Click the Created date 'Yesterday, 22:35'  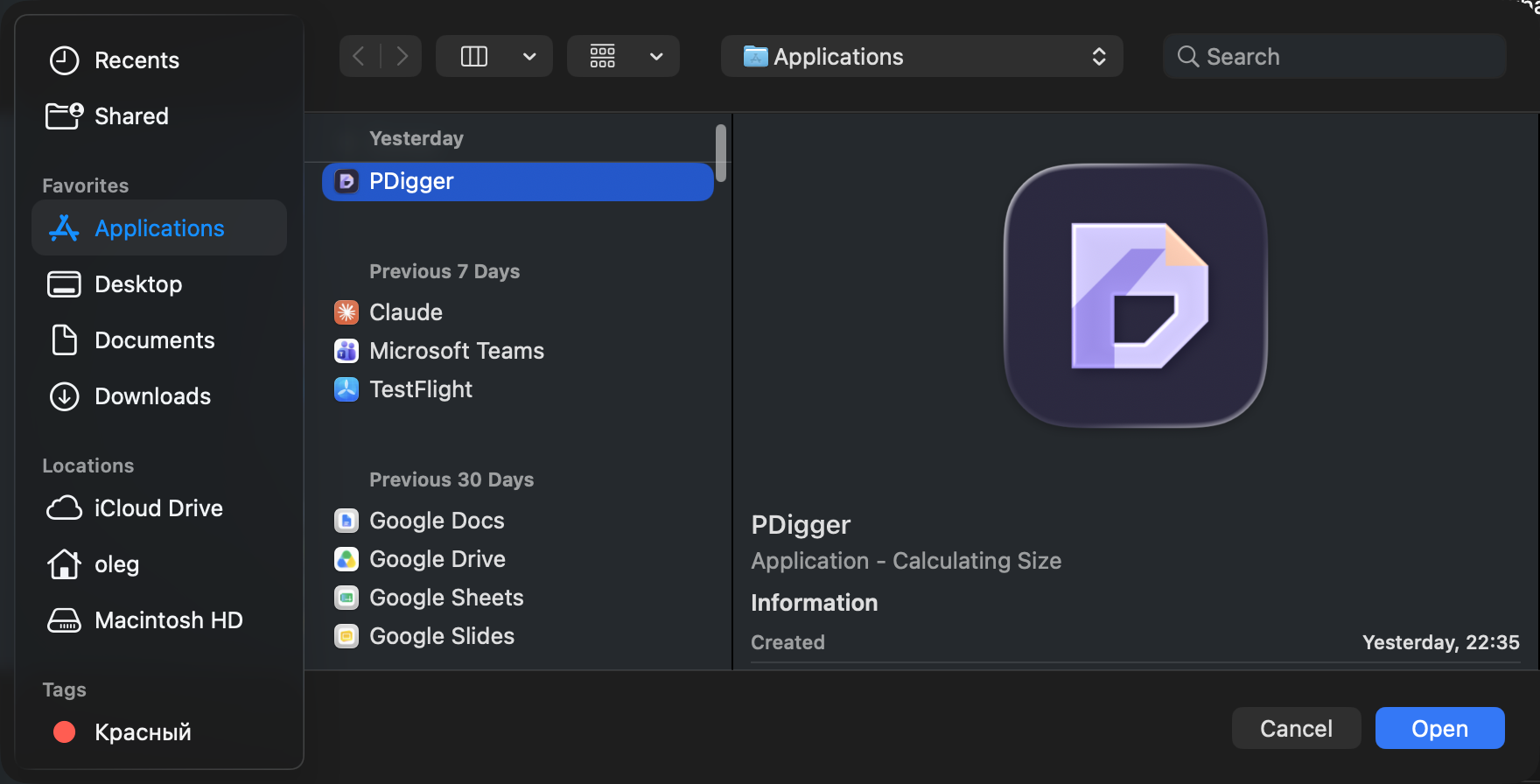coord(1440,642)
